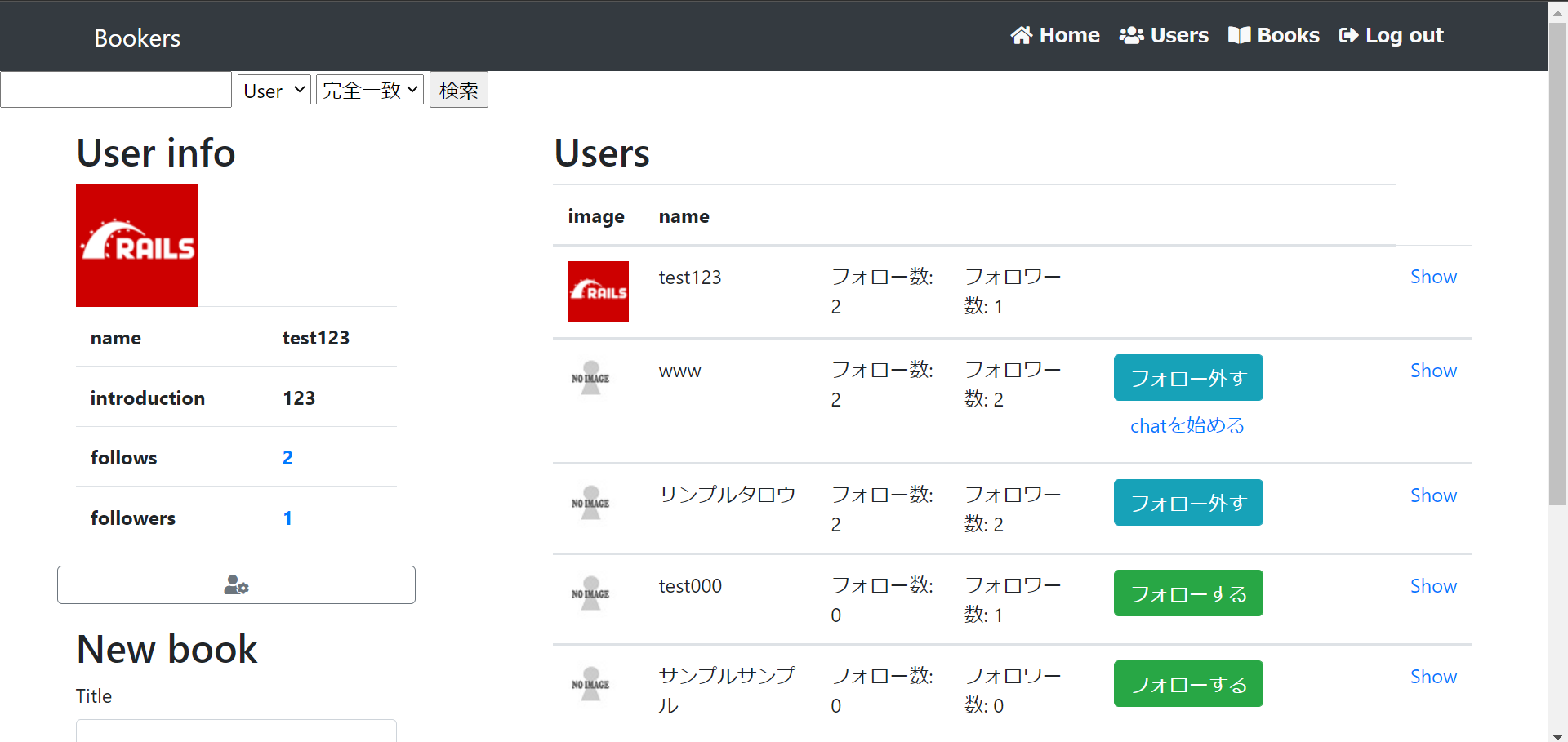Viewport: 1568px width, 742px height.
Task: Click the Bookers brand link
Action: point(136,38)
